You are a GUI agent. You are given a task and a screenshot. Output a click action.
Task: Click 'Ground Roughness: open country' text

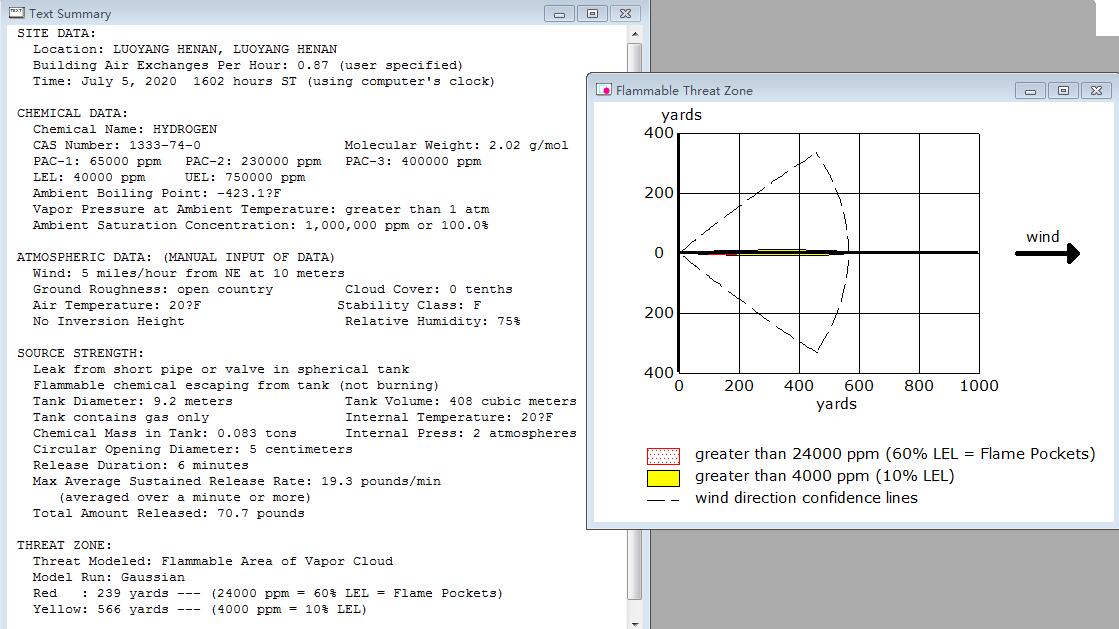153,289
